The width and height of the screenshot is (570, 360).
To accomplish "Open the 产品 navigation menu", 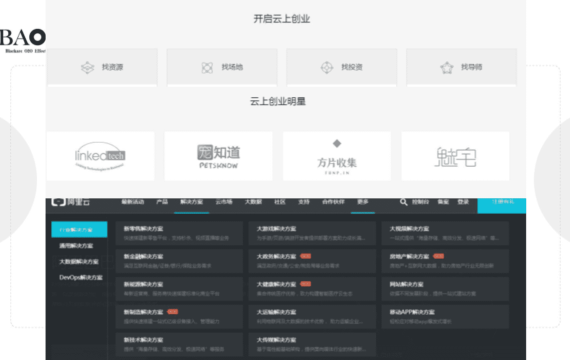I will 162,202.
